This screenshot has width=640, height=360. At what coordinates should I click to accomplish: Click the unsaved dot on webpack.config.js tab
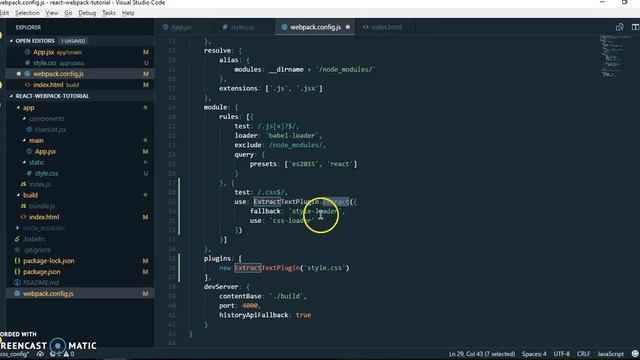pos(348,27)
